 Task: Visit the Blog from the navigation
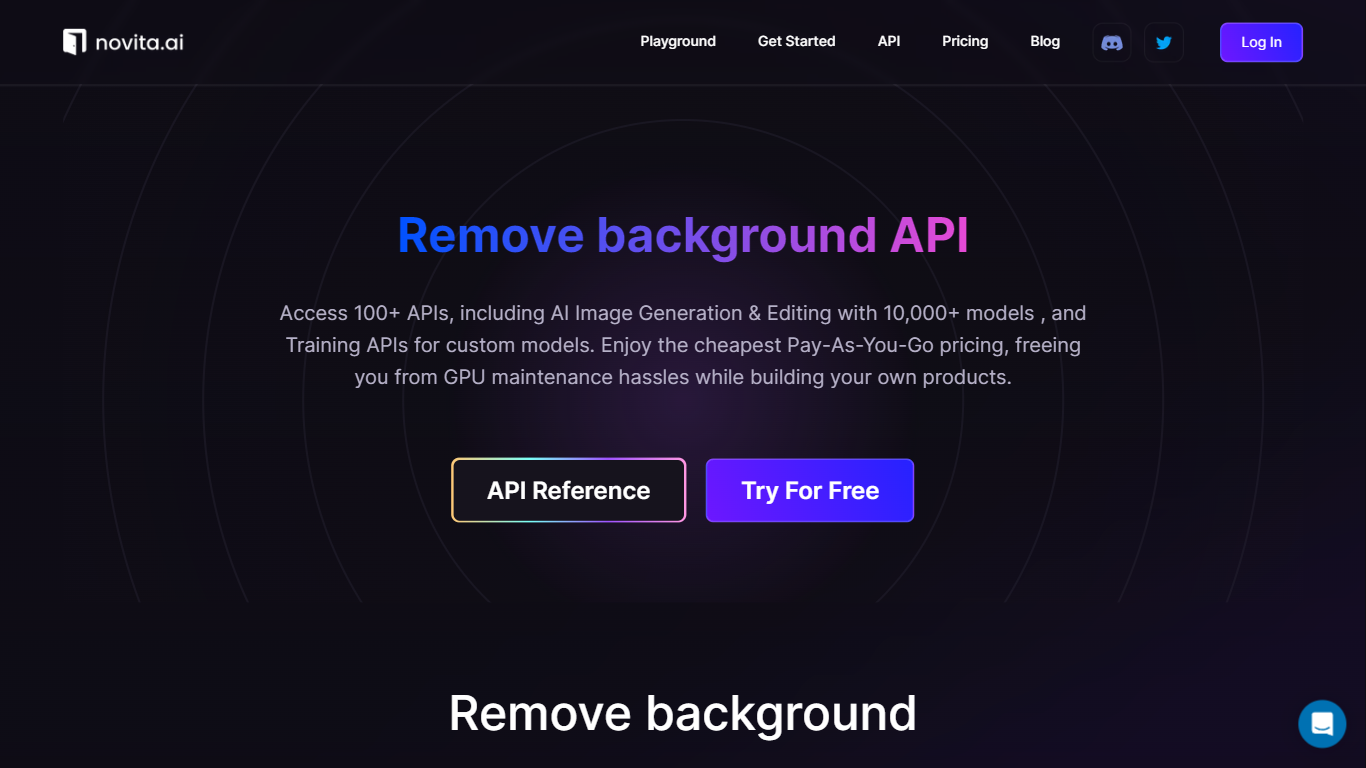click(x=1045, y=41)
